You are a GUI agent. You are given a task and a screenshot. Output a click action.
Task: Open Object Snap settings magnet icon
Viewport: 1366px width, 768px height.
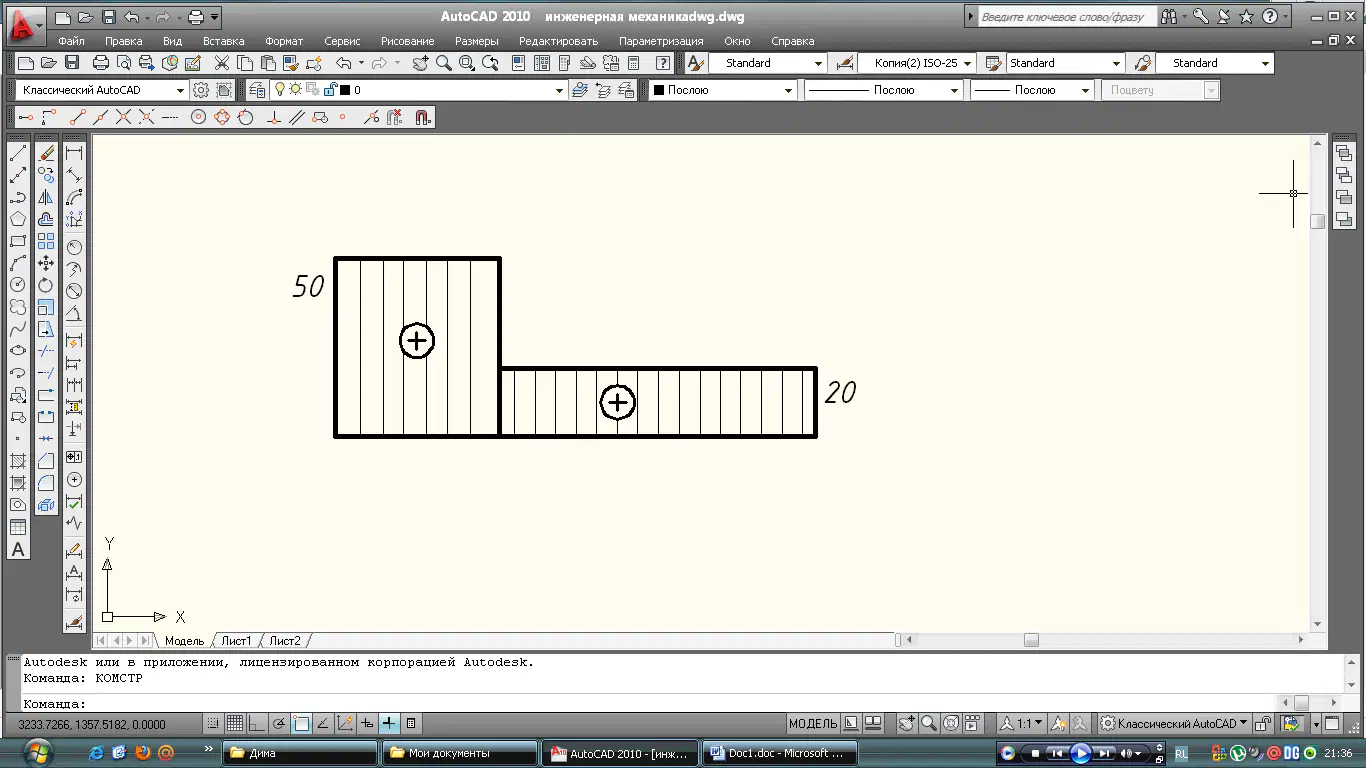(422, 117)
